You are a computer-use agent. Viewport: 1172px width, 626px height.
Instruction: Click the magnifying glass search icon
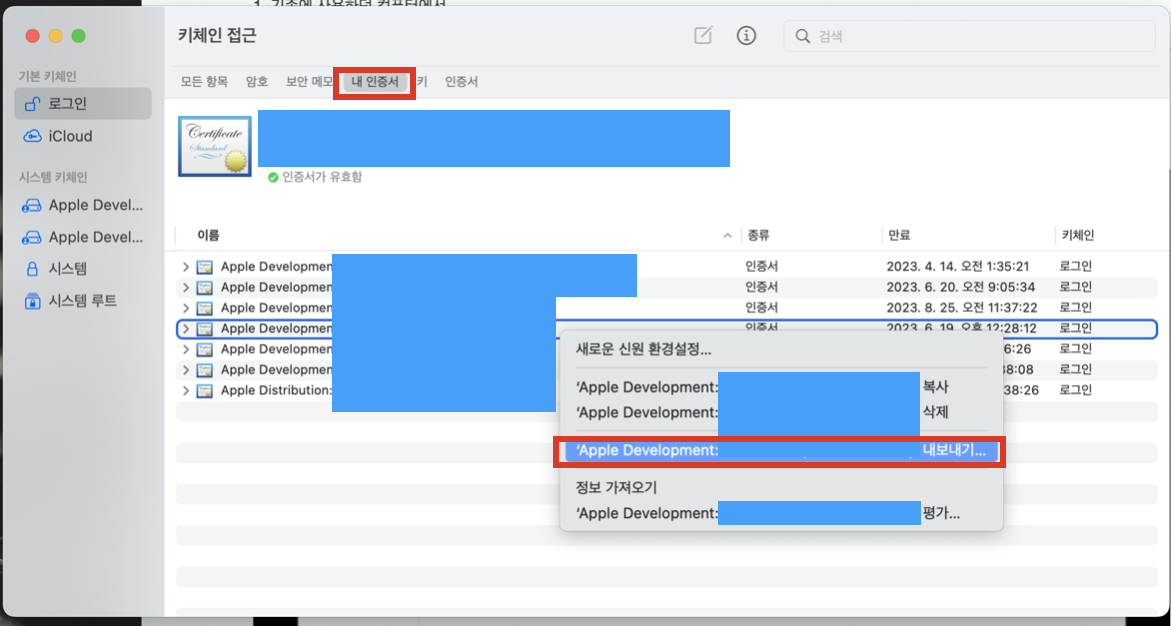[x=803, y=36]
